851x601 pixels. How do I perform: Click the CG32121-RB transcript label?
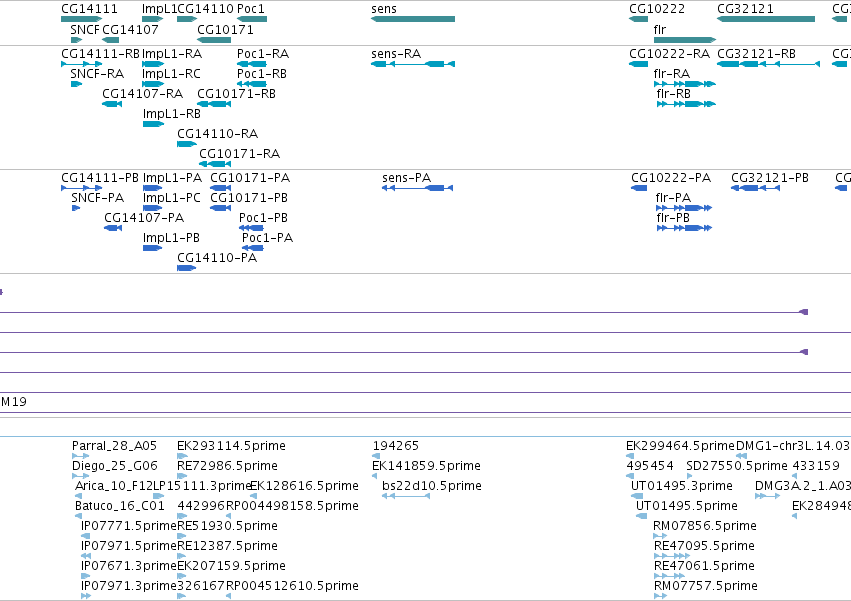pos(757,54)
